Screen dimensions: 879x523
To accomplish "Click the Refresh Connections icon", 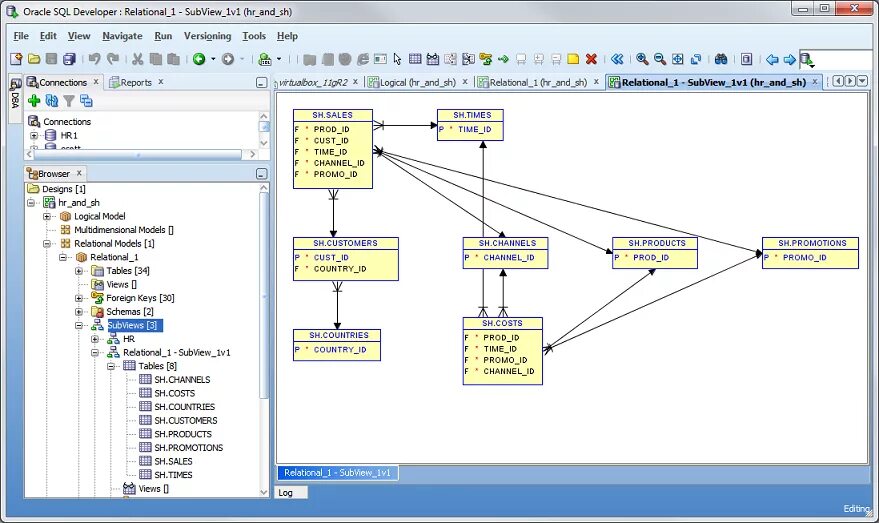I will click(52, 101).
